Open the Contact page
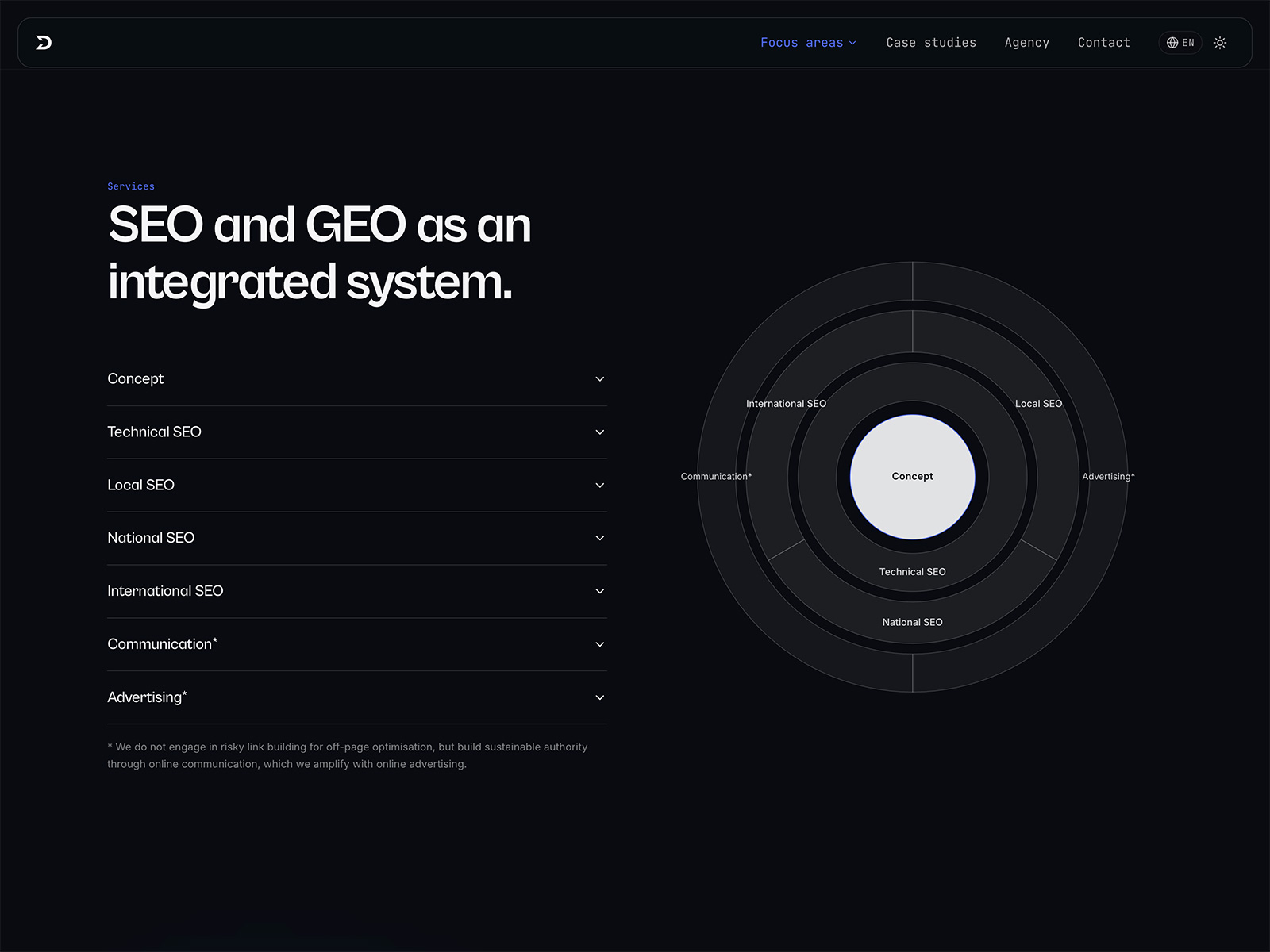 [1104, 43]
